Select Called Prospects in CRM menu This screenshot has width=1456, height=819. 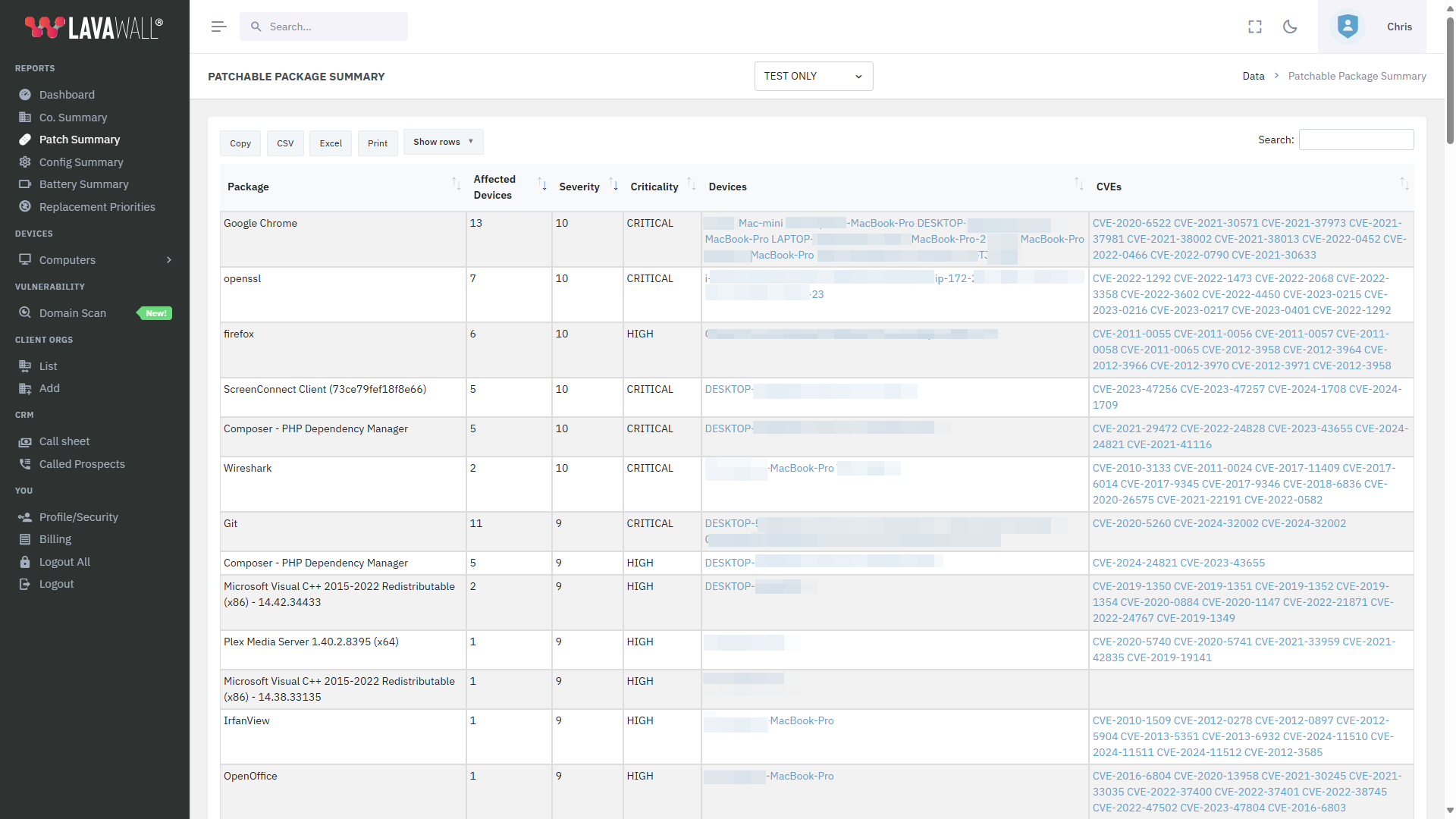(82, 464)
